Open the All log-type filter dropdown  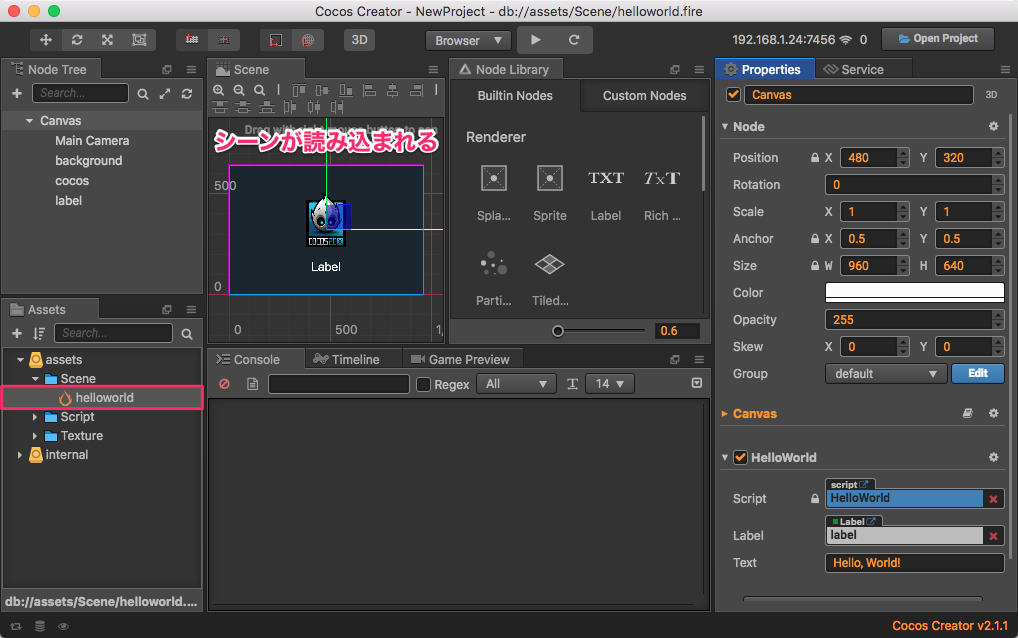tap(516, 384)
